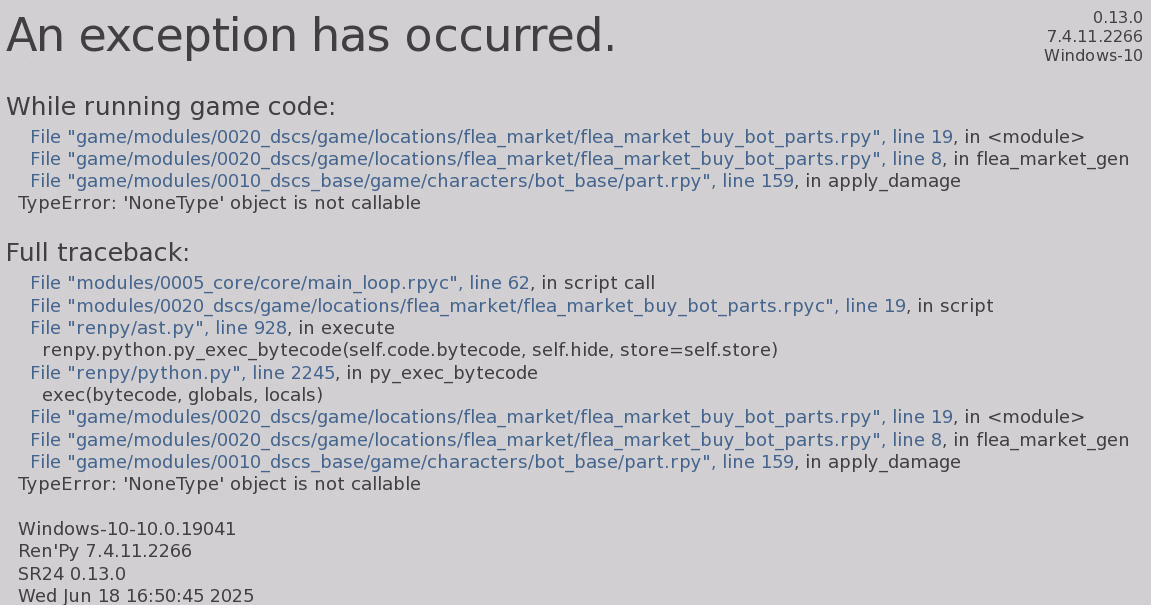The height and width of the screenshot is (605, 1151).
Task: Click the 'An exception has occurred.' heading
Action: (x=311, y=37)
